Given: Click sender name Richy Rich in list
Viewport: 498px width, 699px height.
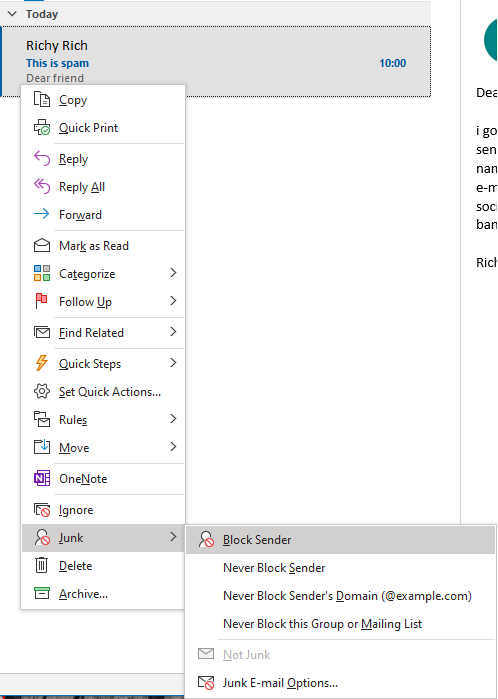Looking at the screenshot, I should click(x=57, y=45).
